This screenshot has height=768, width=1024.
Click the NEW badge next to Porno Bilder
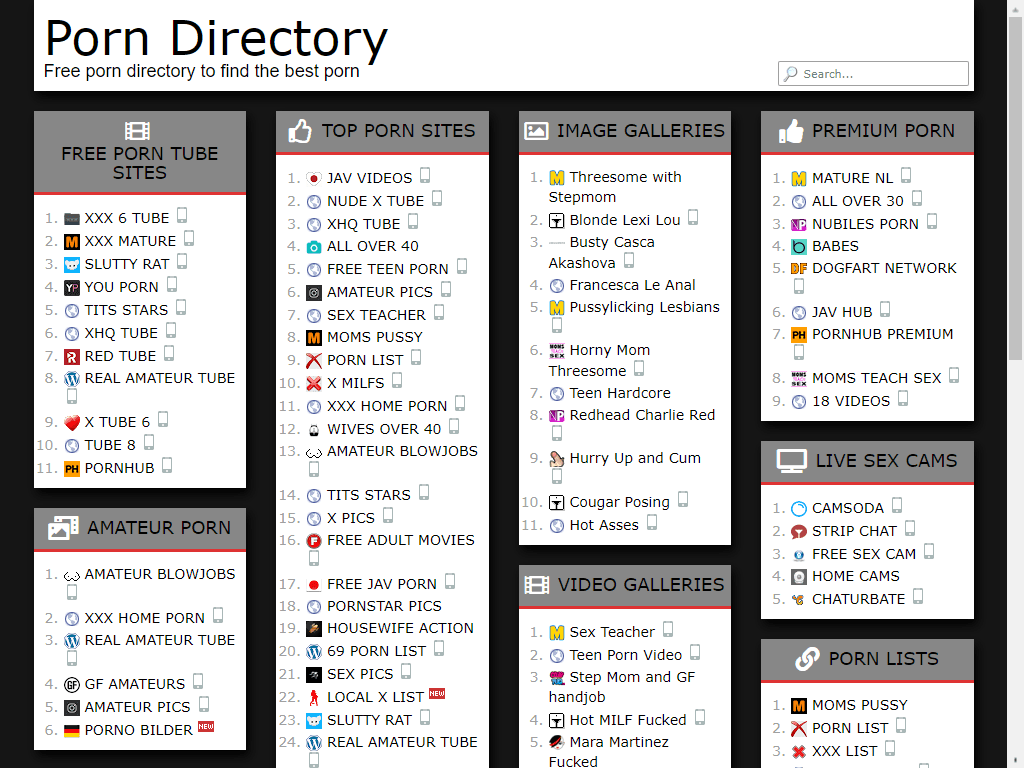point(205,725)
